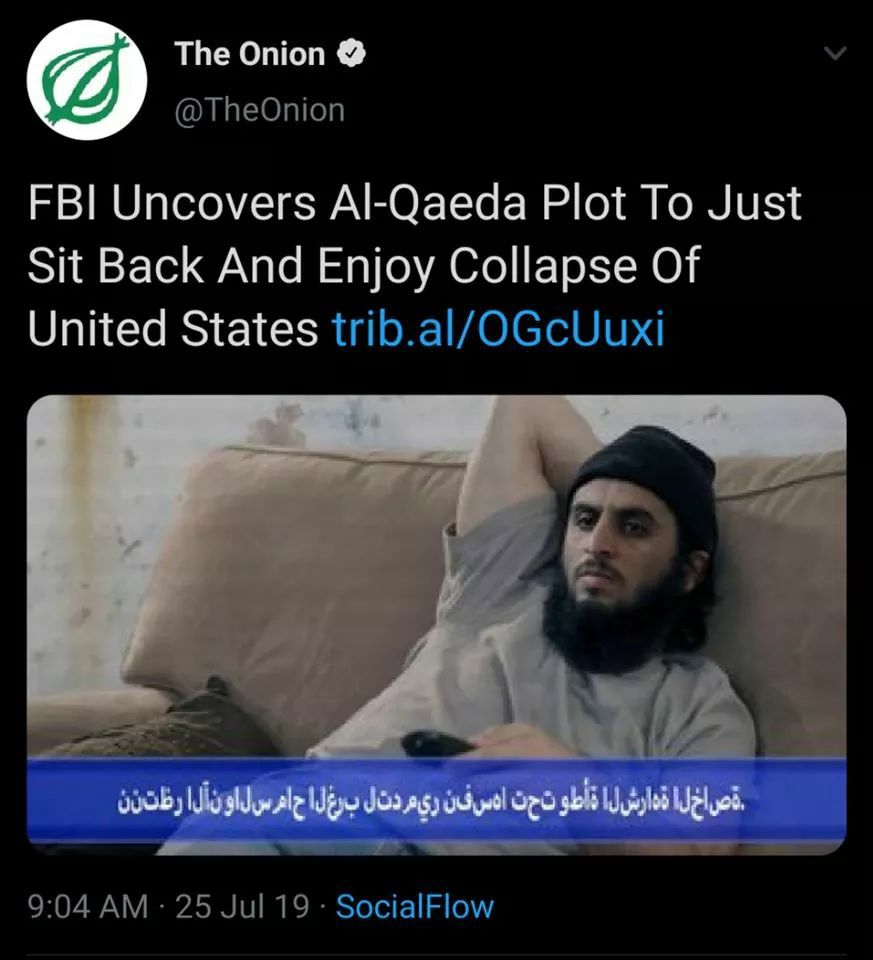Click the word Al-Qaeda in the headline
Image resolution: width=873 pixels, height=960 pixels.
[x=427, y=204]
